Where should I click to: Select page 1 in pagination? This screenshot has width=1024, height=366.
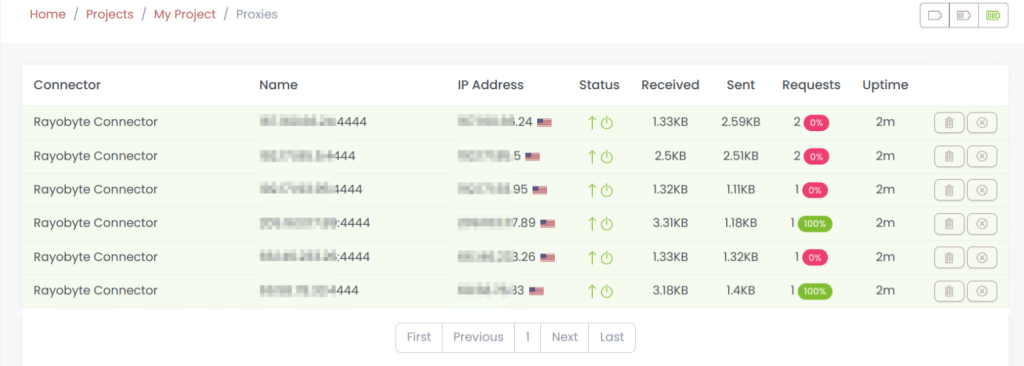coord(528,337)
